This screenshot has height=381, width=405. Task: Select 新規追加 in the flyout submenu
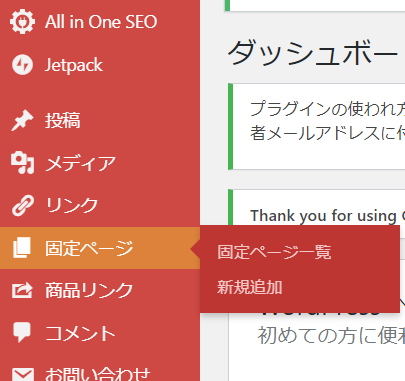[x=250, y=287]
